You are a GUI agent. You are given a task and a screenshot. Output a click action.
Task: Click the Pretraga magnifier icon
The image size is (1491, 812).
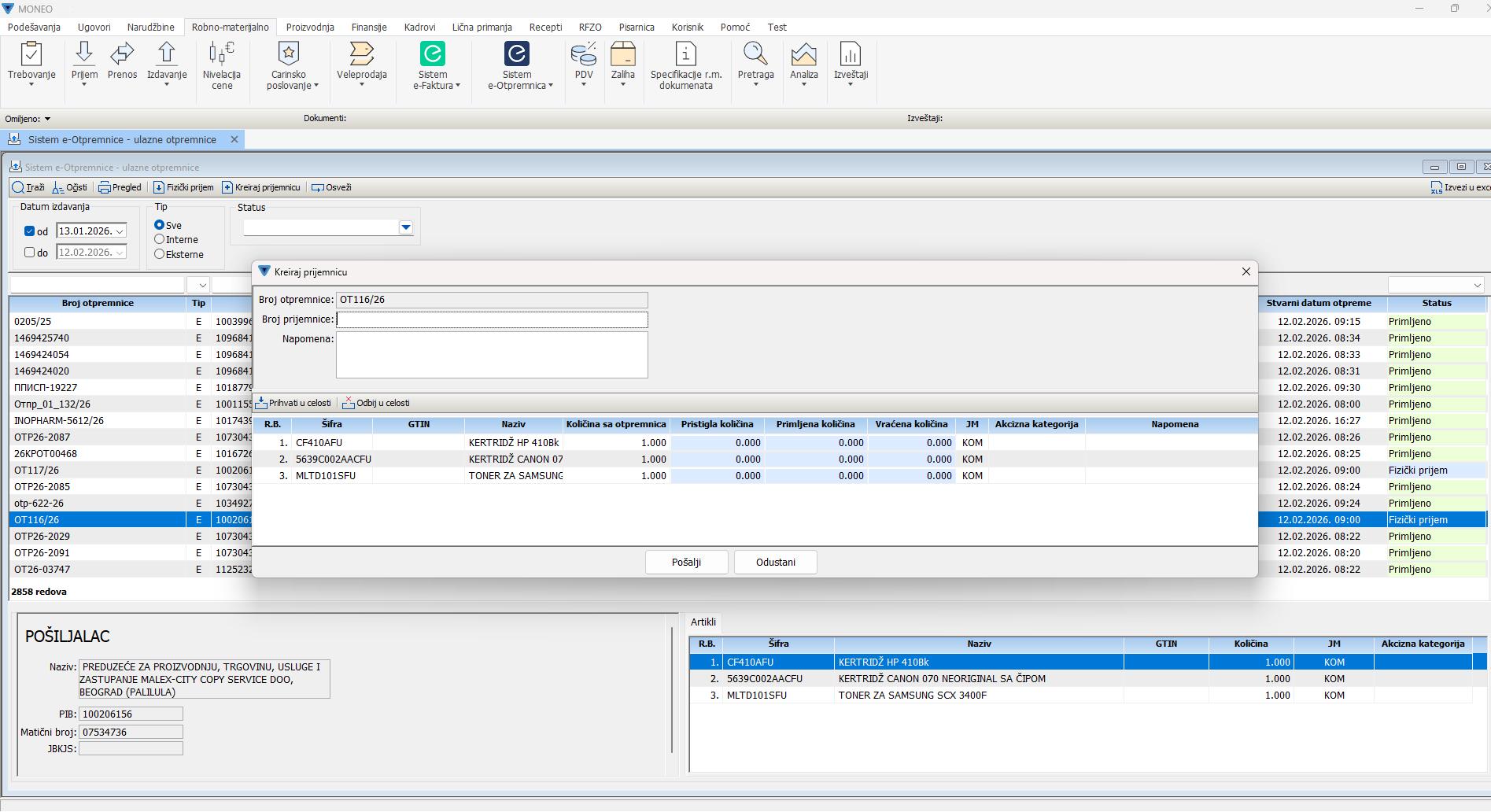pos(755,55)
